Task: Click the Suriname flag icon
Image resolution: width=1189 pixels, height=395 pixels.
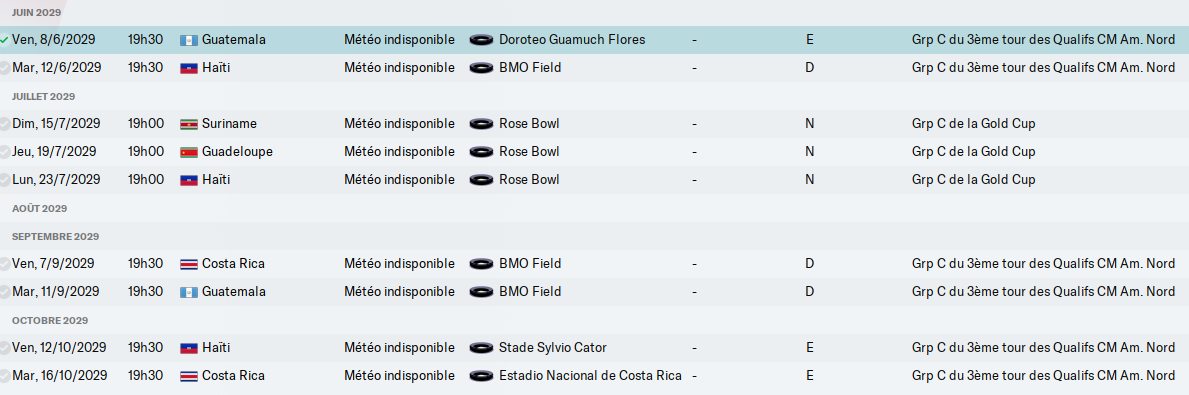Action: (x=188, y=124)
